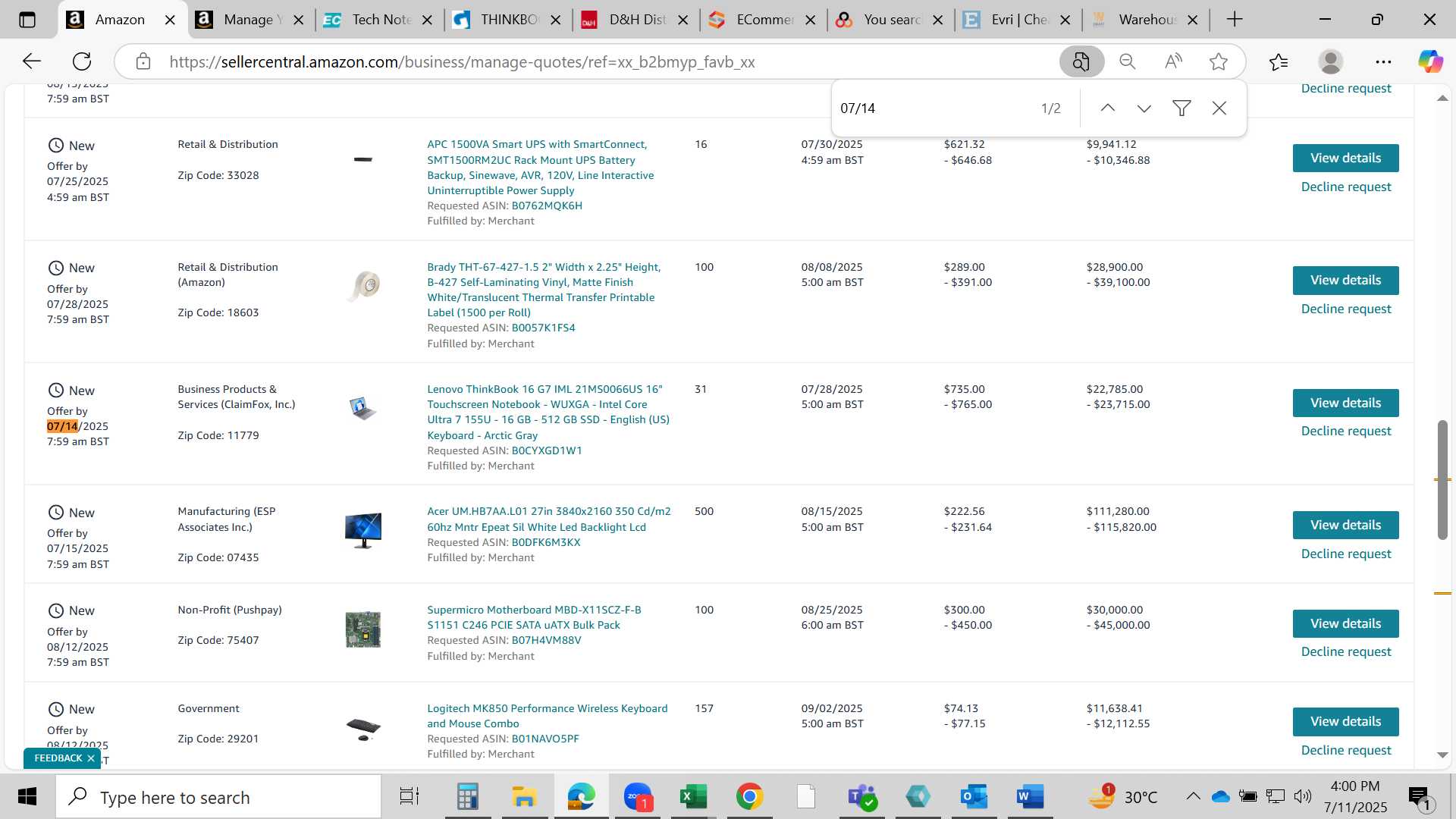Open Excel from the taskbar
1456x819 pixels.
[693, 797]
